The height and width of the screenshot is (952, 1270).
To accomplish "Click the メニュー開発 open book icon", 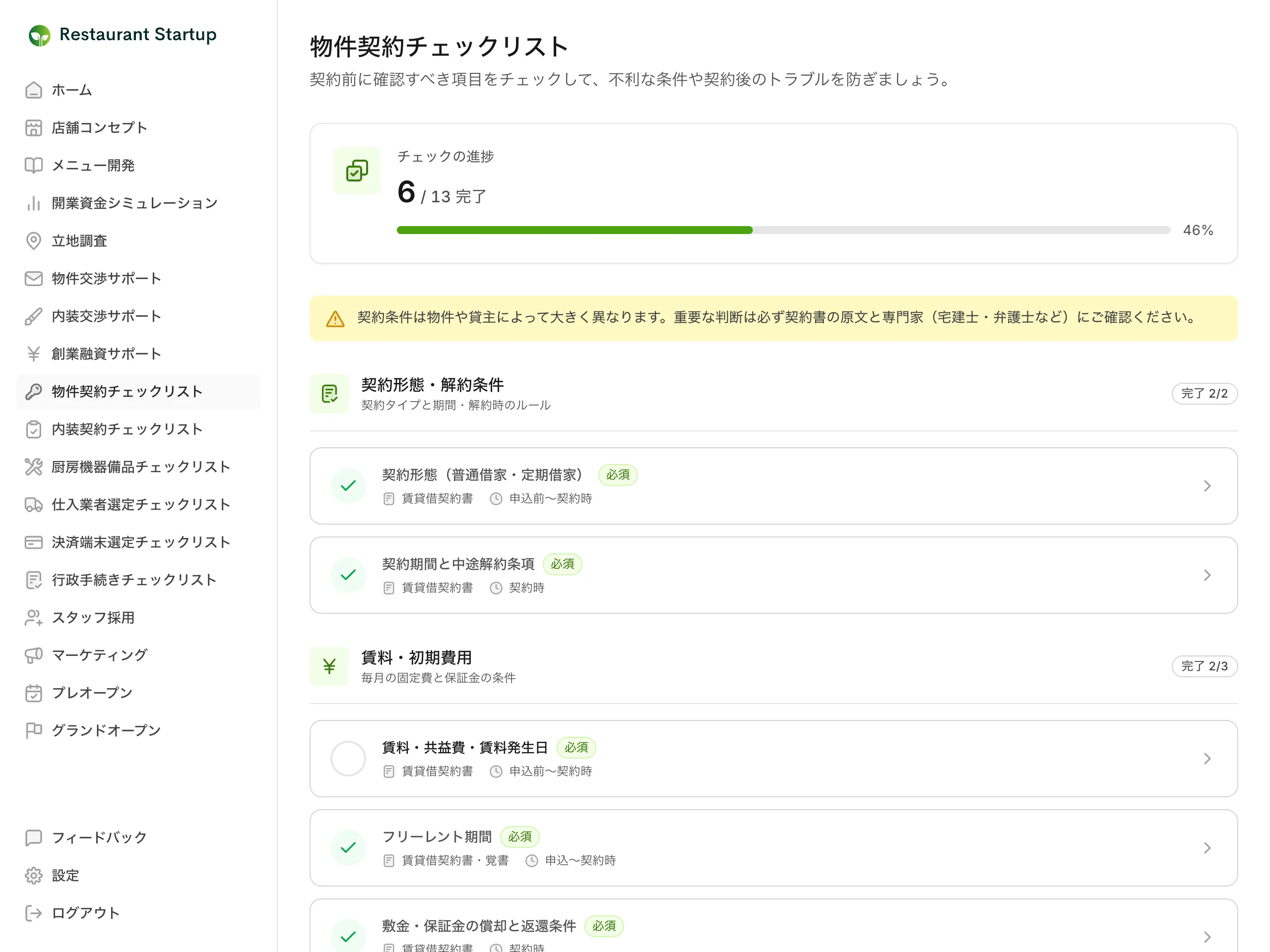I will click(x=34, y=165).
